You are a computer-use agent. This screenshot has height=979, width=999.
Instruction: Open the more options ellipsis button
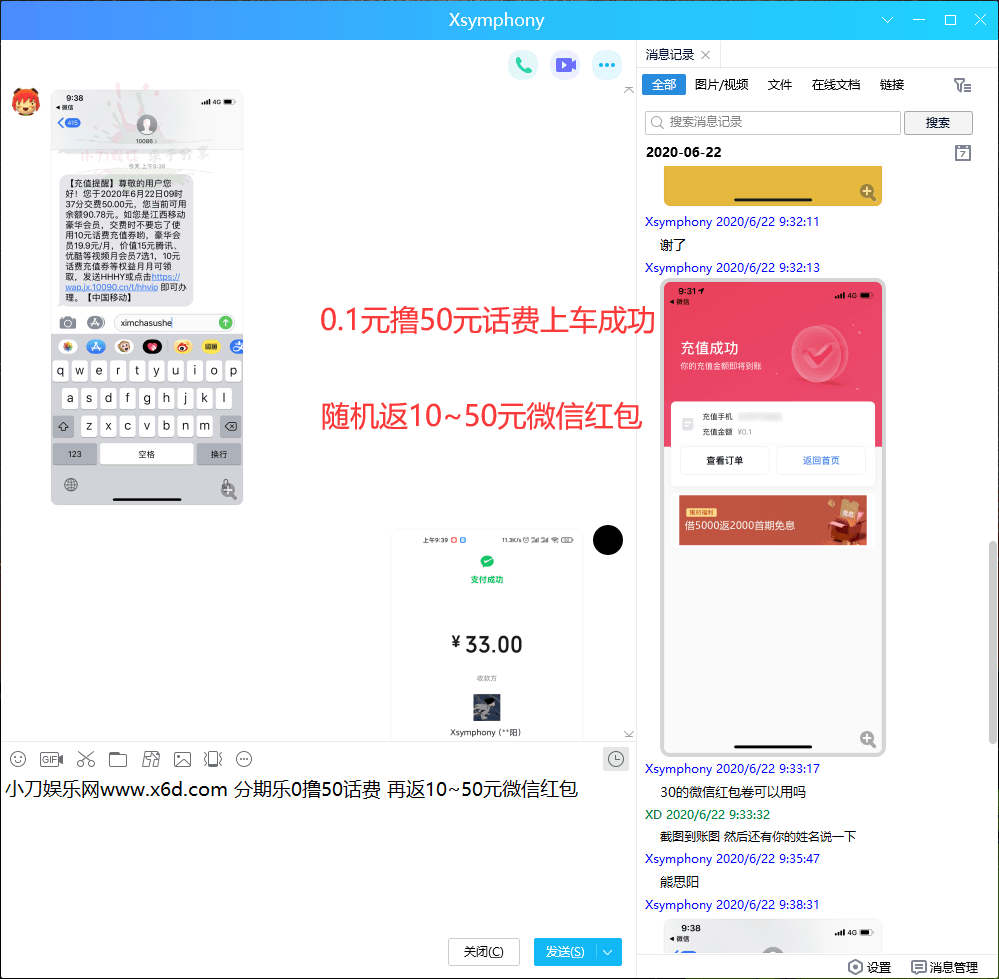click(x=607, y=65)
